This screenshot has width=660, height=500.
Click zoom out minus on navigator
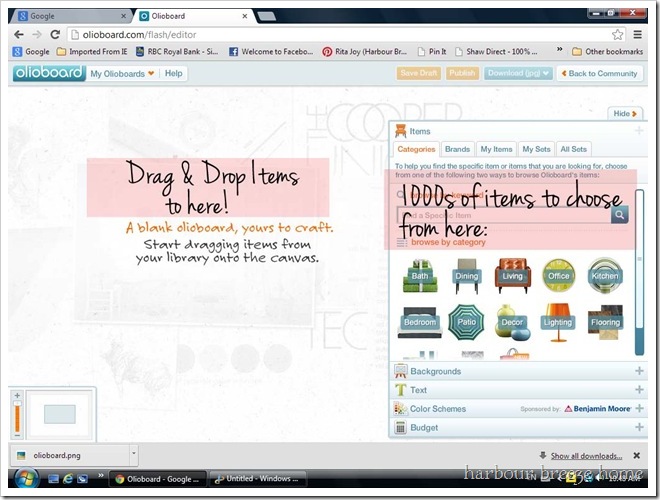[17, 435]
